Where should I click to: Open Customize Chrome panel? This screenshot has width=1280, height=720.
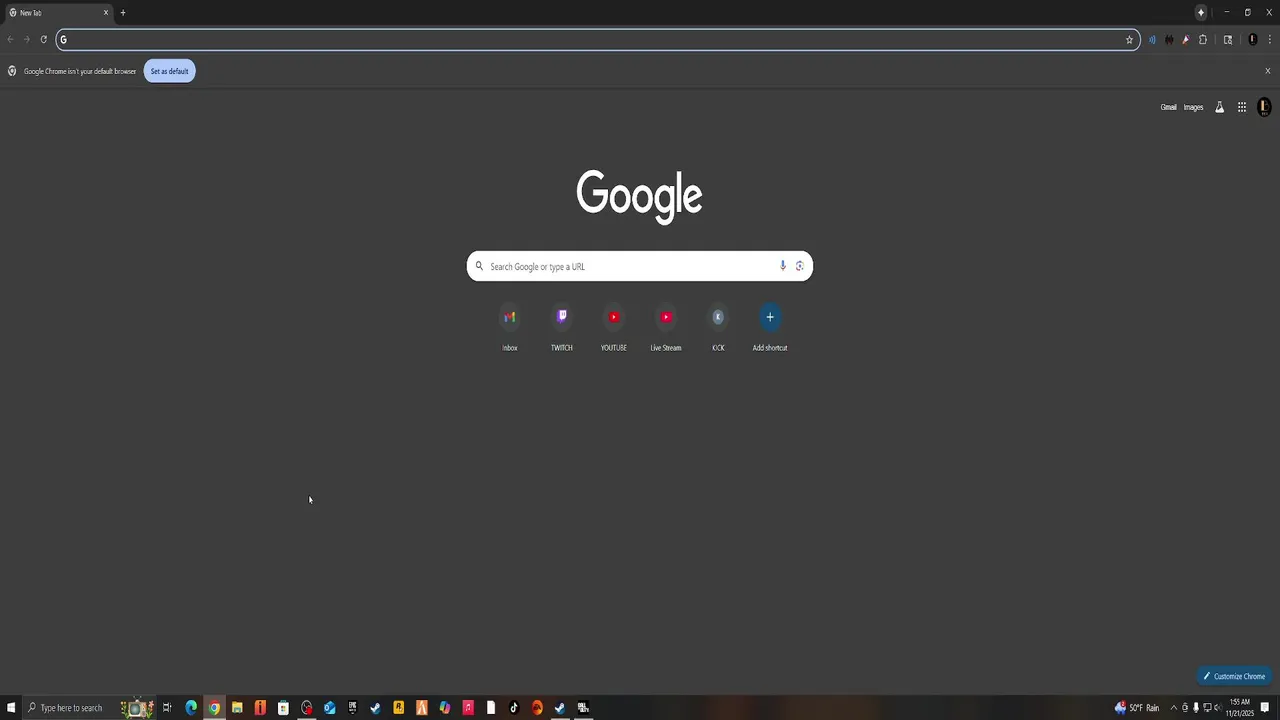1234,676
